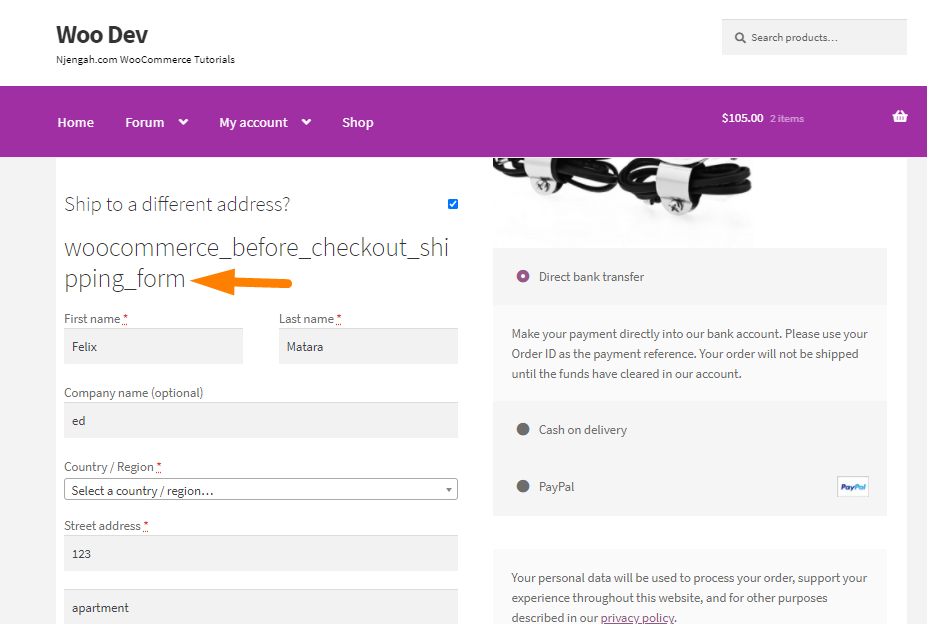
Task: Select Direct bank transfer payment option
Action: pyautogui.click(x=523, y=276)
